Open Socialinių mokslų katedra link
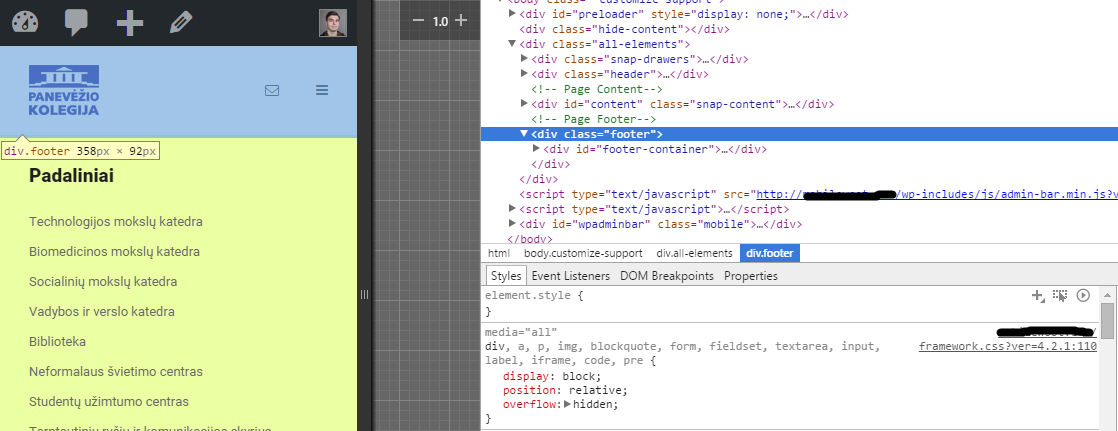 point(103,282)
